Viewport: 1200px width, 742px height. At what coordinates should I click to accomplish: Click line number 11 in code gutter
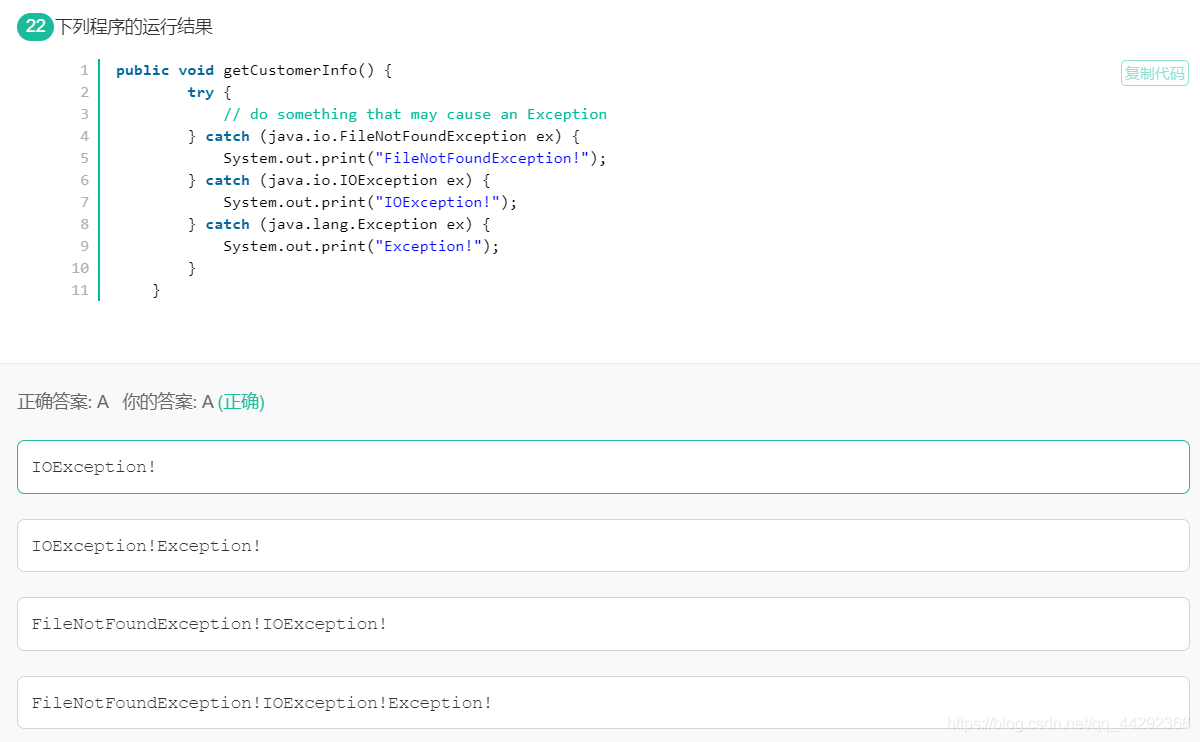tap(80, 290)
